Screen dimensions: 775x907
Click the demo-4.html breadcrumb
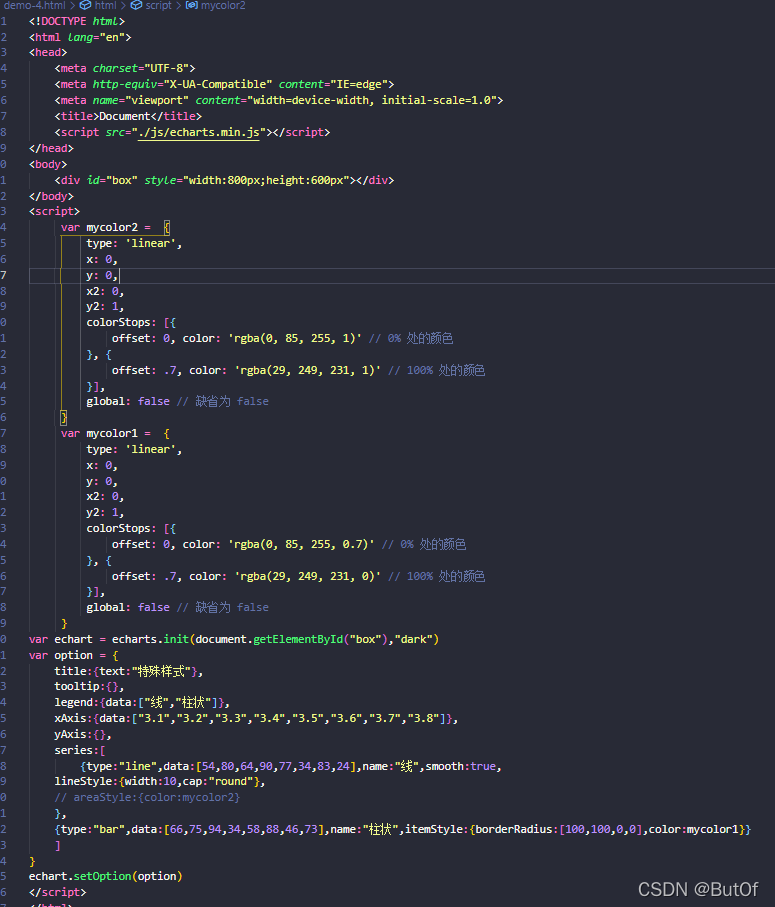pos(35,5)
